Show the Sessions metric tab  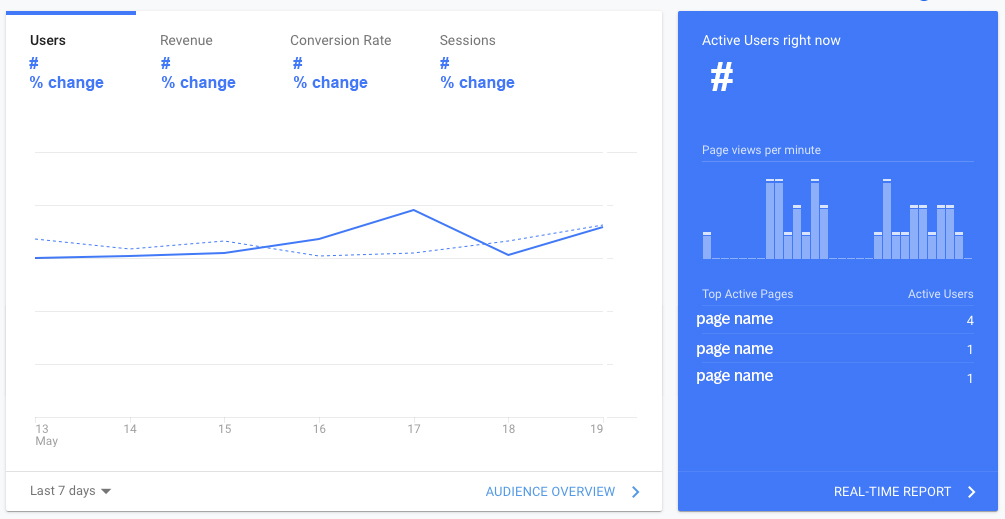tap(467, 41)
